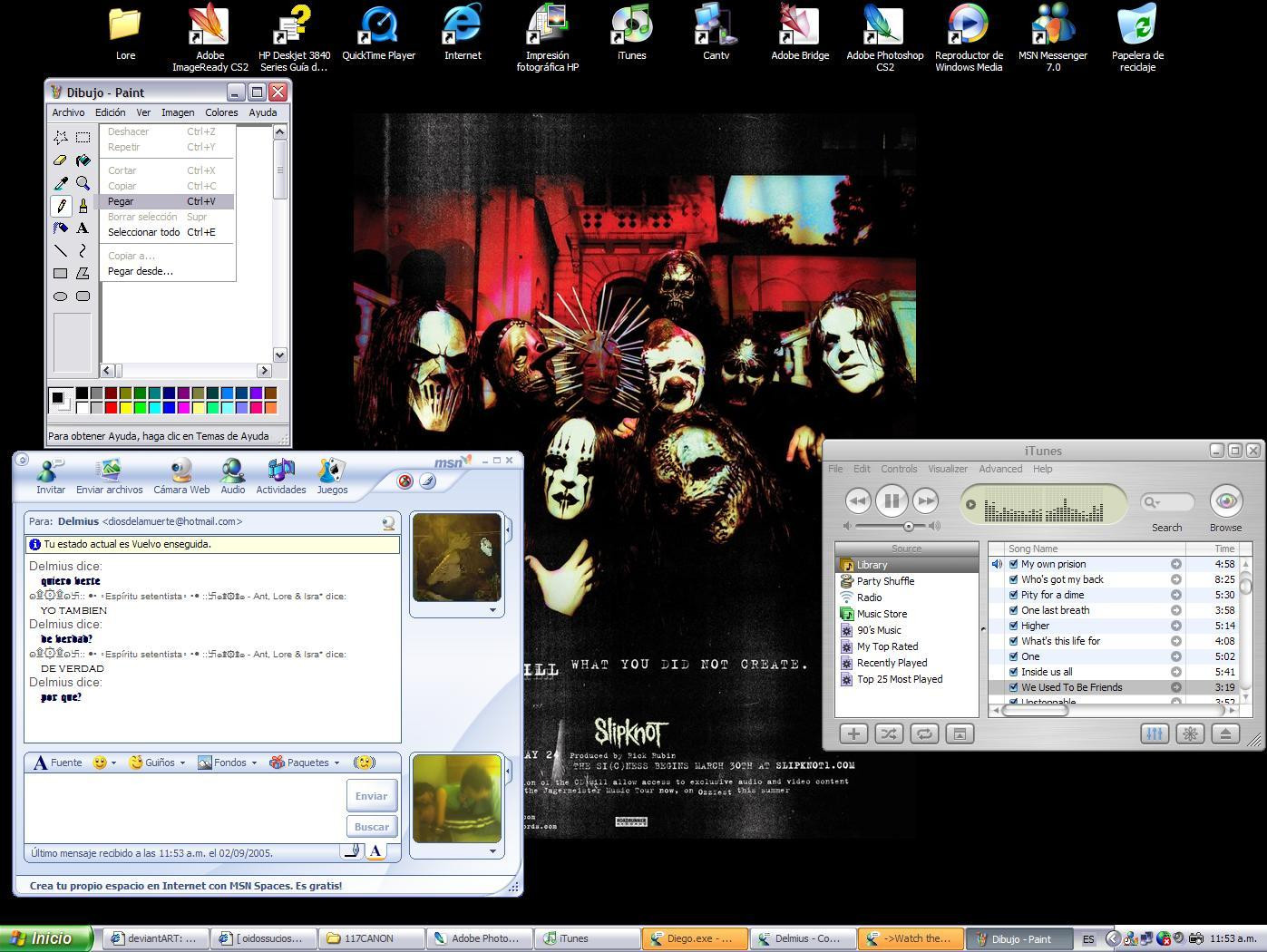
Task: Select the free-form selection tool
Action: click(x=61, y=138)
